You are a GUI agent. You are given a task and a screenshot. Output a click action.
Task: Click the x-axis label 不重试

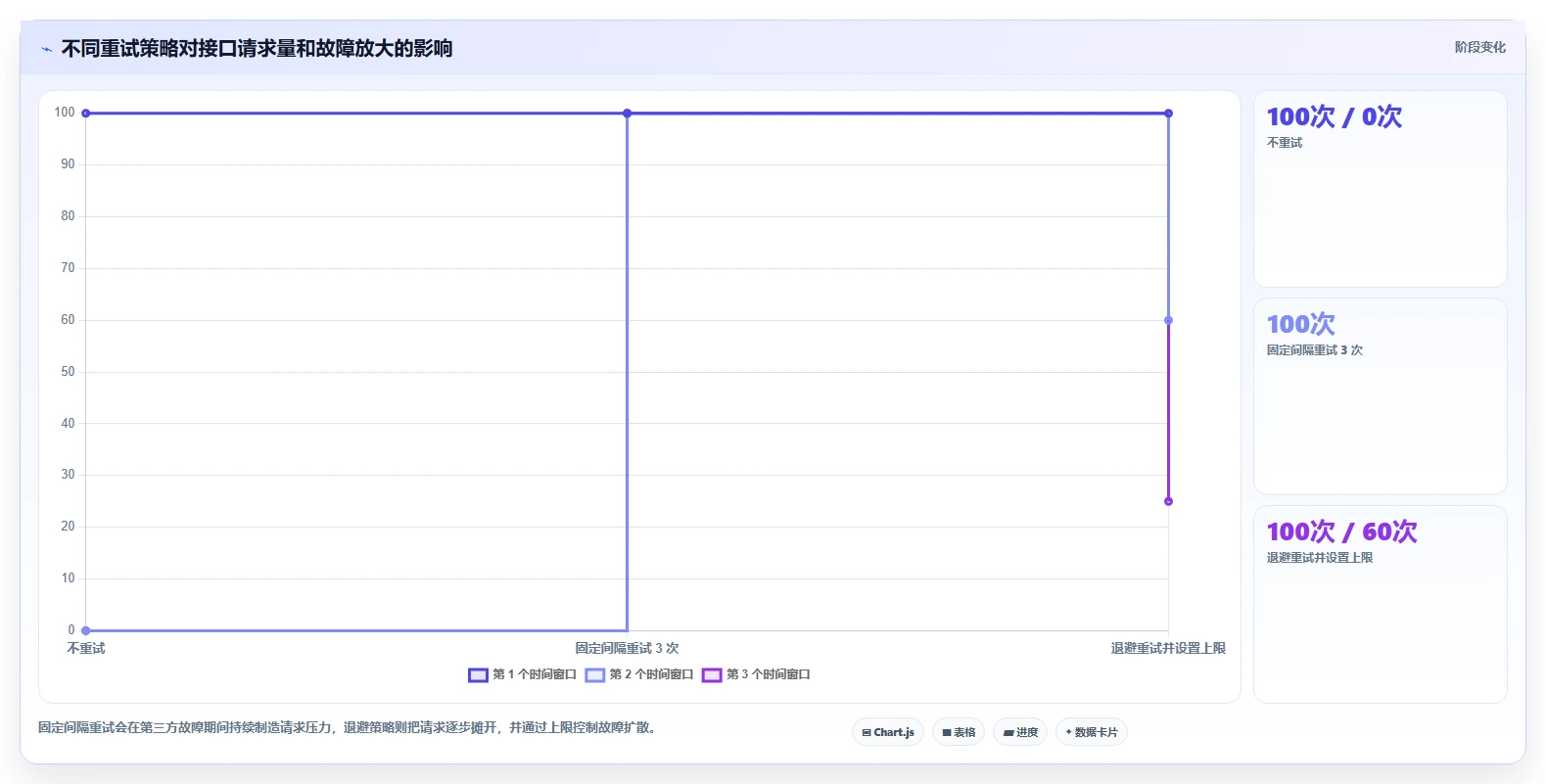click(86, 648)
